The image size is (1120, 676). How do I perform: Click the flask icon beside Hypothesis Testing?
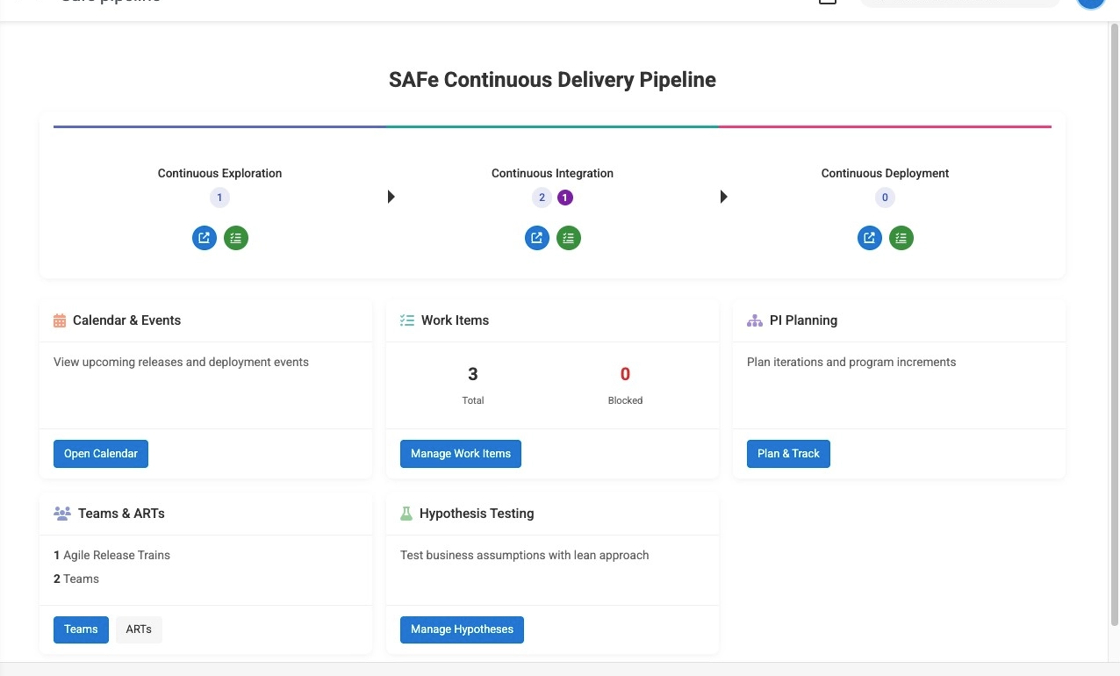406,513
